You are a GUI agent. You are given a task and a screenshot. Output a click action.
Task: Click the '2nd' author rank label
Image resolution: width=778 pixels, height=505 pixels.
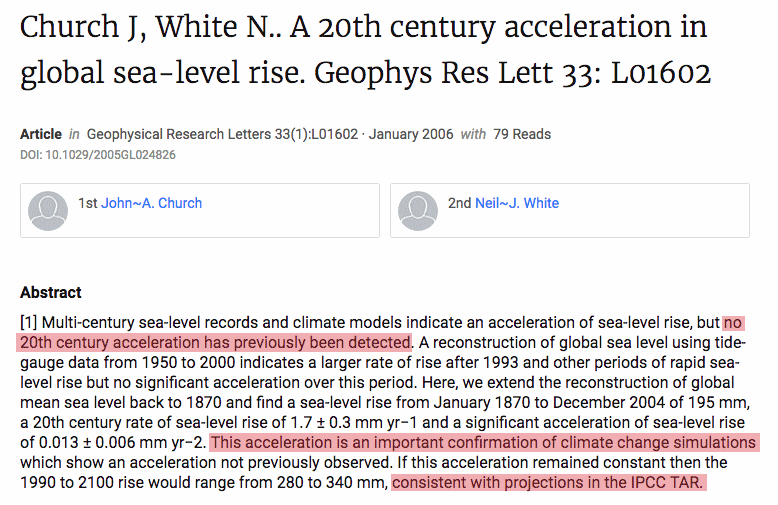459,203
